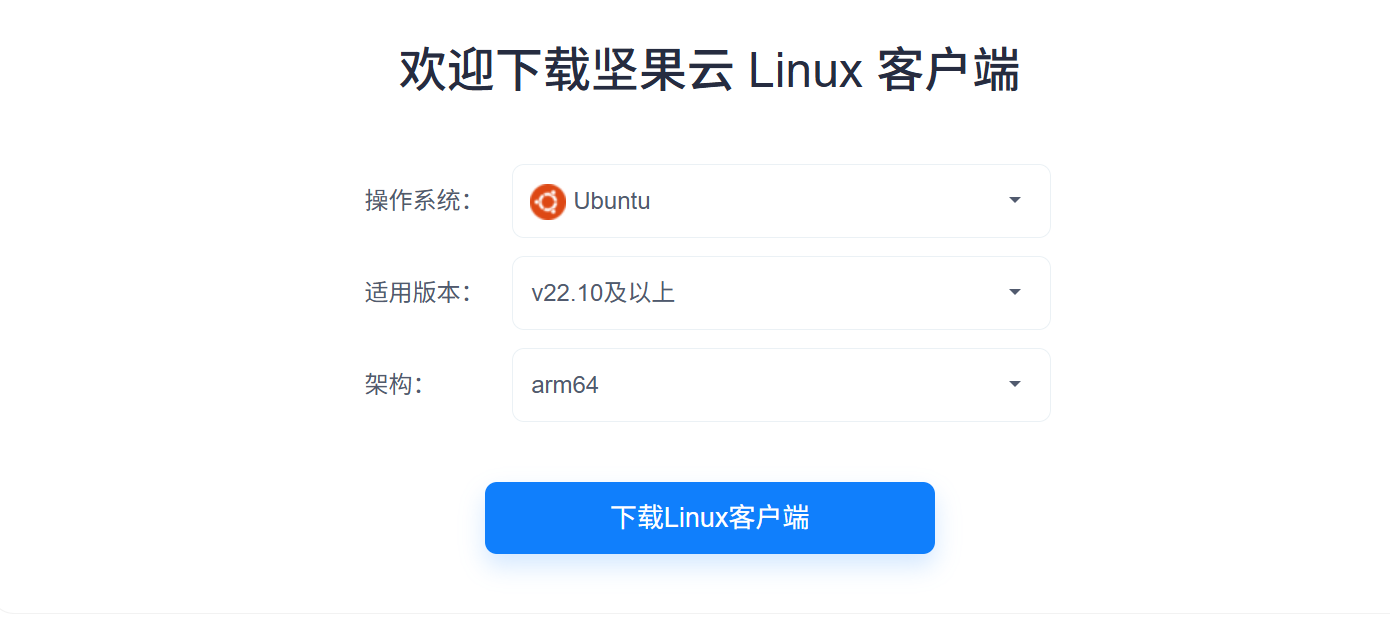
Task: Expand the architecture dropdown arrow
Action: point(1014,384)
